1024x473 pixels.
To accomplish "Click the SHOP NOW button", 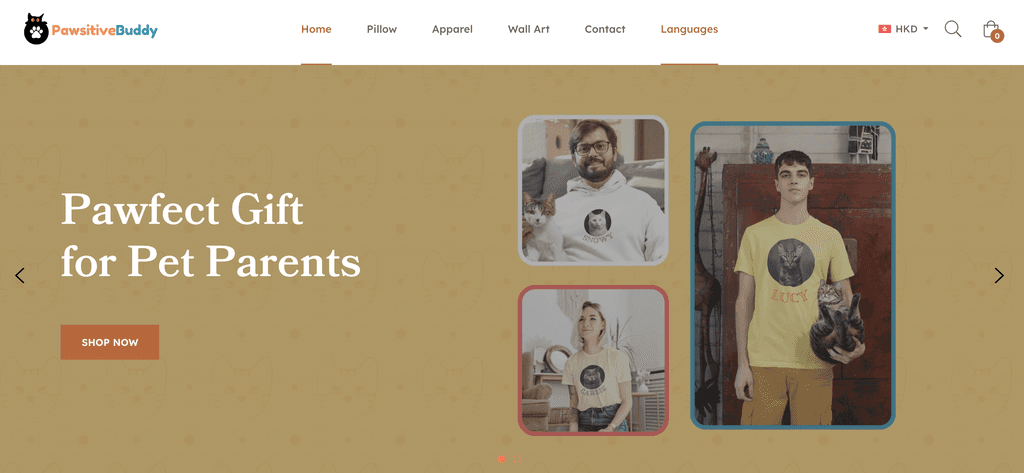I will coord(110,342).
